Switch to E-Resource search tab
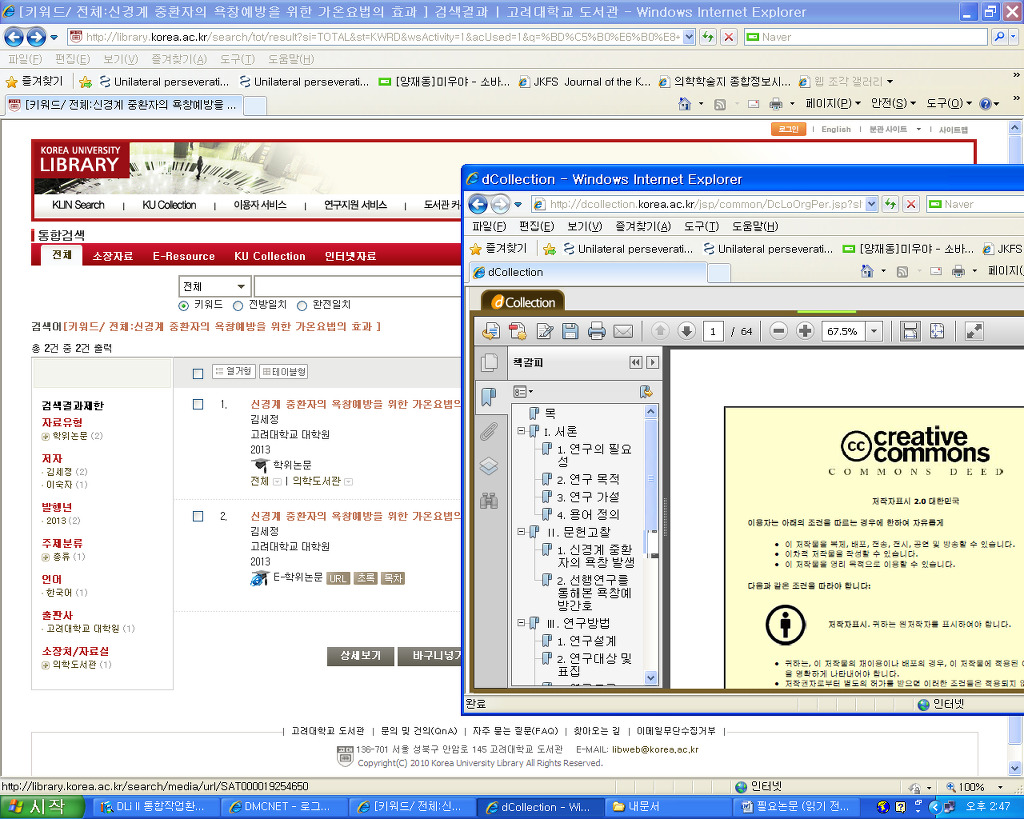Screen dimensions: 1024x819 [184, 256]
